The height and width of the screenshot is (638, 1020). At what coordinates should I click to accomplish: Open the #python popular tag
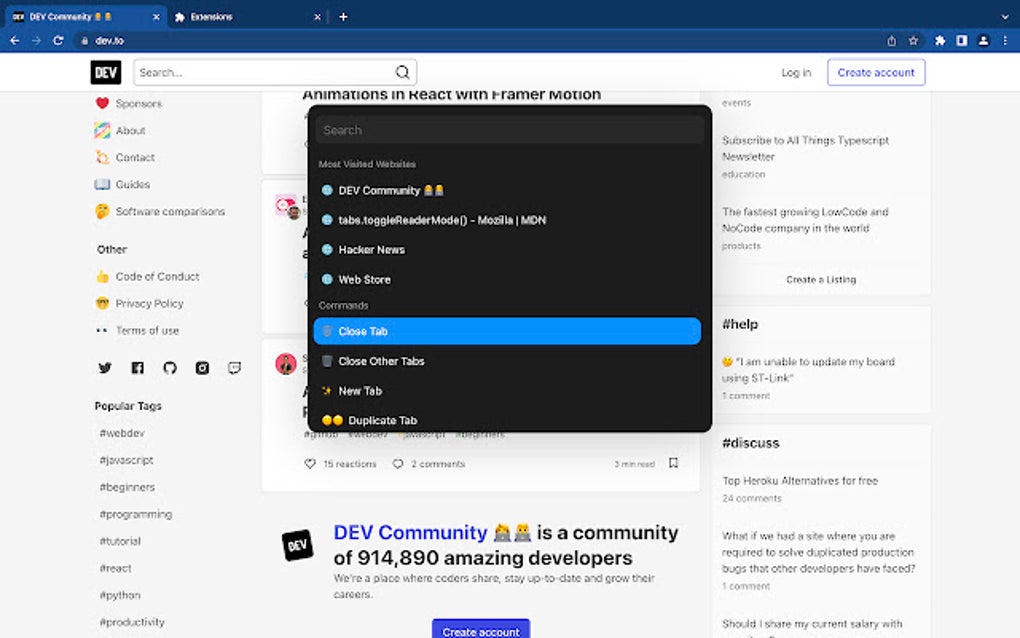pos(120,595)
